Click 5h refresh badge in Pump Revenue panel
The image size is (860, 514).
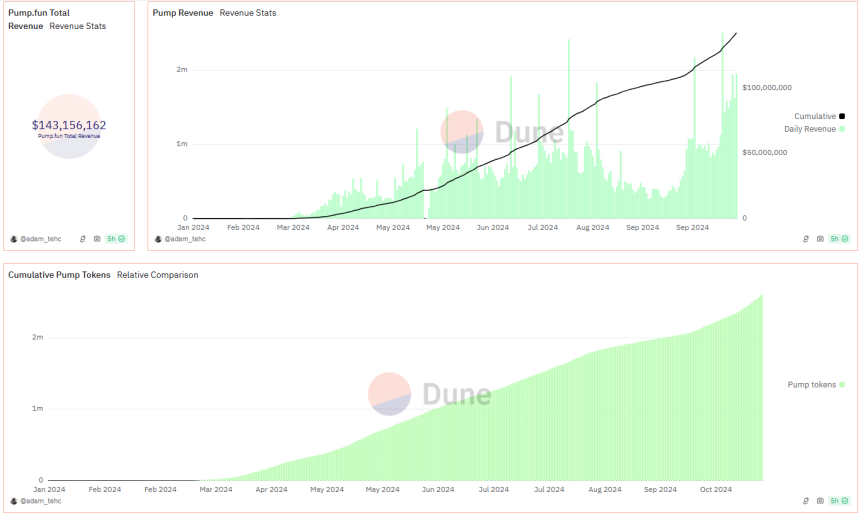[839, 239]
